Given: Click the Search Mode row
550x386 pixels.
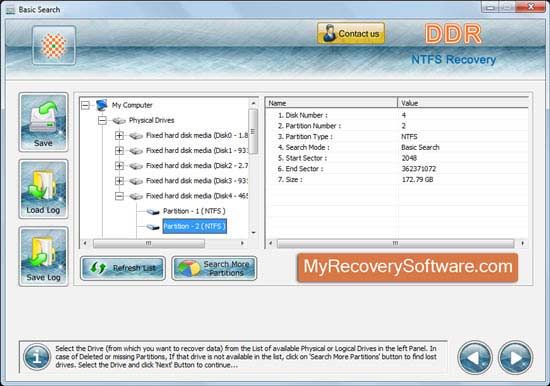Looking at the screenshot, I should 397,147.
